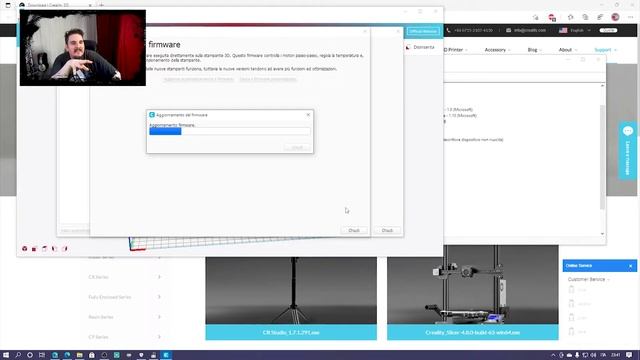Click the Creality Slicer printer thumbnail

[x=472, y=285]
